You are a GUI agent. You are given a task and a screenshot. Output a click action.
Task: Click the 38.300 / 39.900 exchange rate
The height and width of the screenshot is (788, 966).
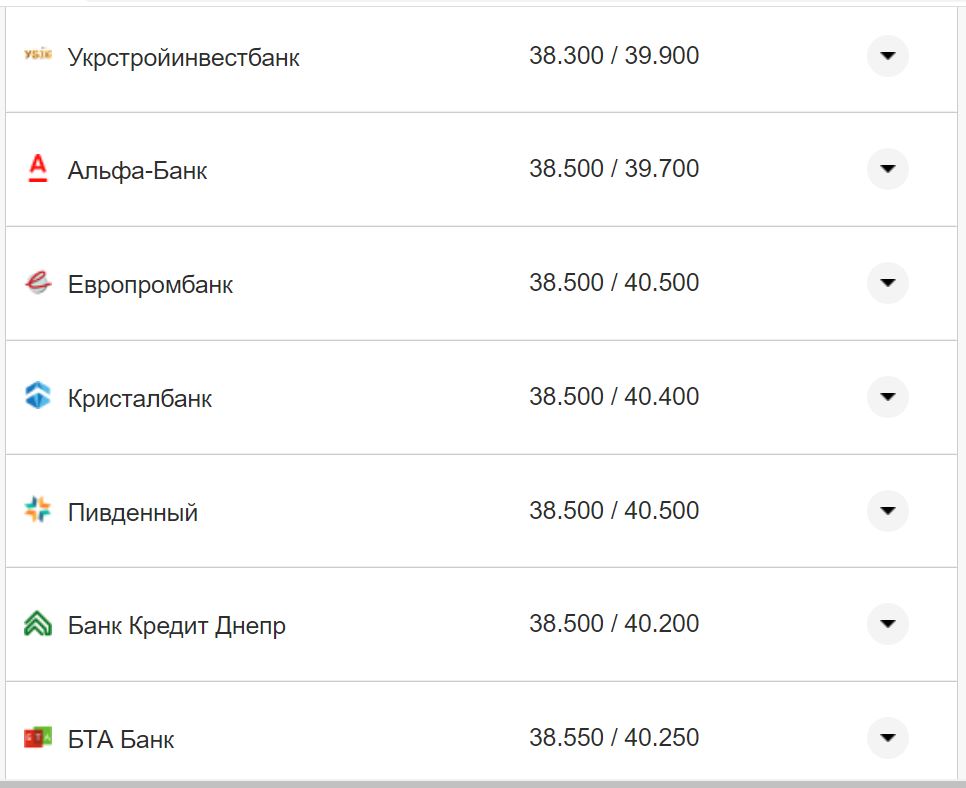(x=614, y=56)
